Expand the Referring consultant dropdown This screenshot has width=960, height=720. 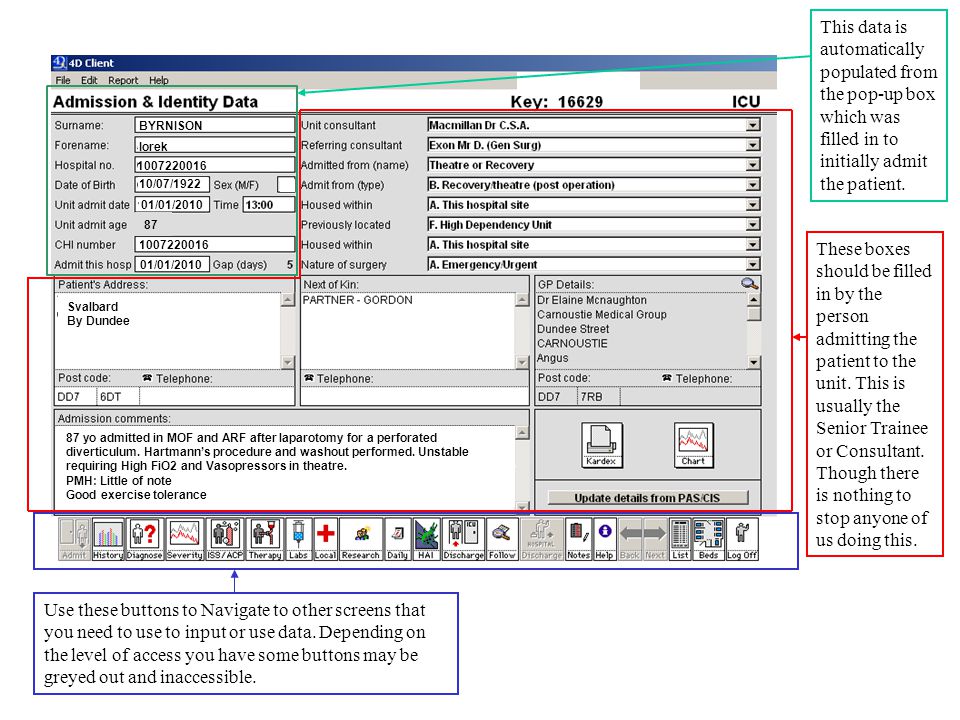click(753, 145)
